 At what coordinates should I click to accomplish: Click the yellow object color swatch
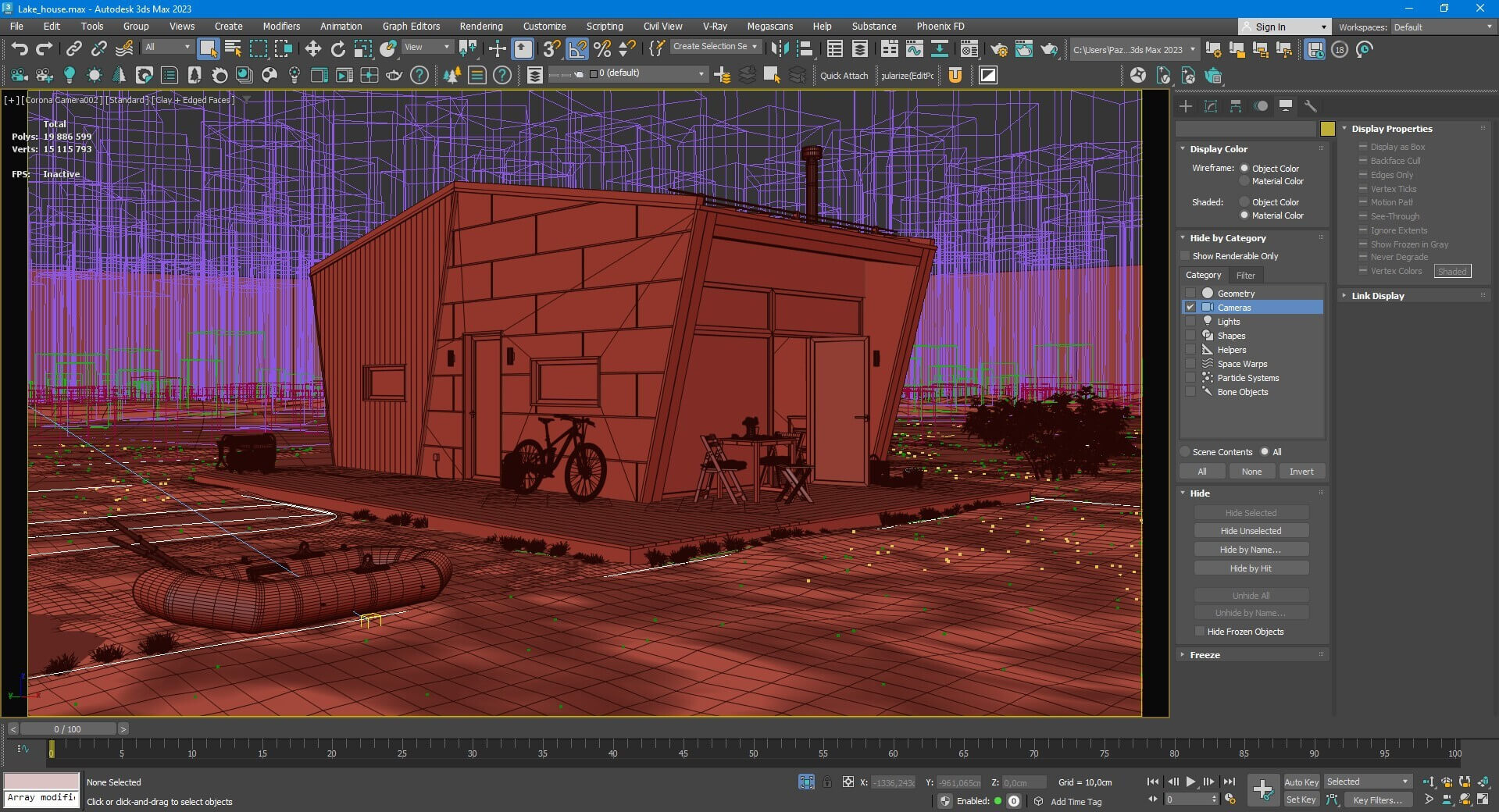pyautogui.click(x=1327, y=129)
